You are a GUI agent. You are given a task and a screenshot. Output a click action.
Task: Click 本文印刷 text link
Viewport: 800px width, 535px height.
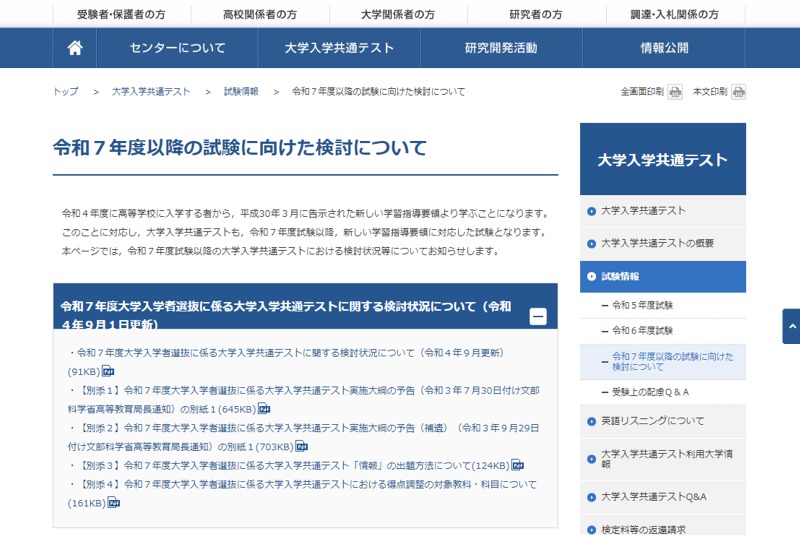(710, 92)
